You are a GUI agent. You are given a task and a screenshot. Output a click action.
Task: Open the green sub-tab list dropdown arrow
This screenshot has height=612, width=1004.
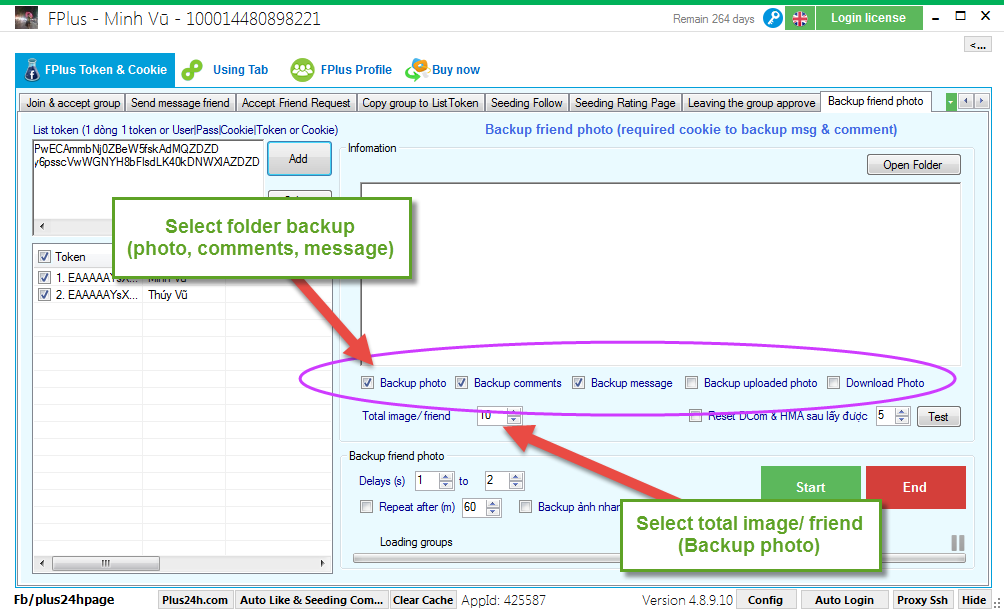point(951,102)
